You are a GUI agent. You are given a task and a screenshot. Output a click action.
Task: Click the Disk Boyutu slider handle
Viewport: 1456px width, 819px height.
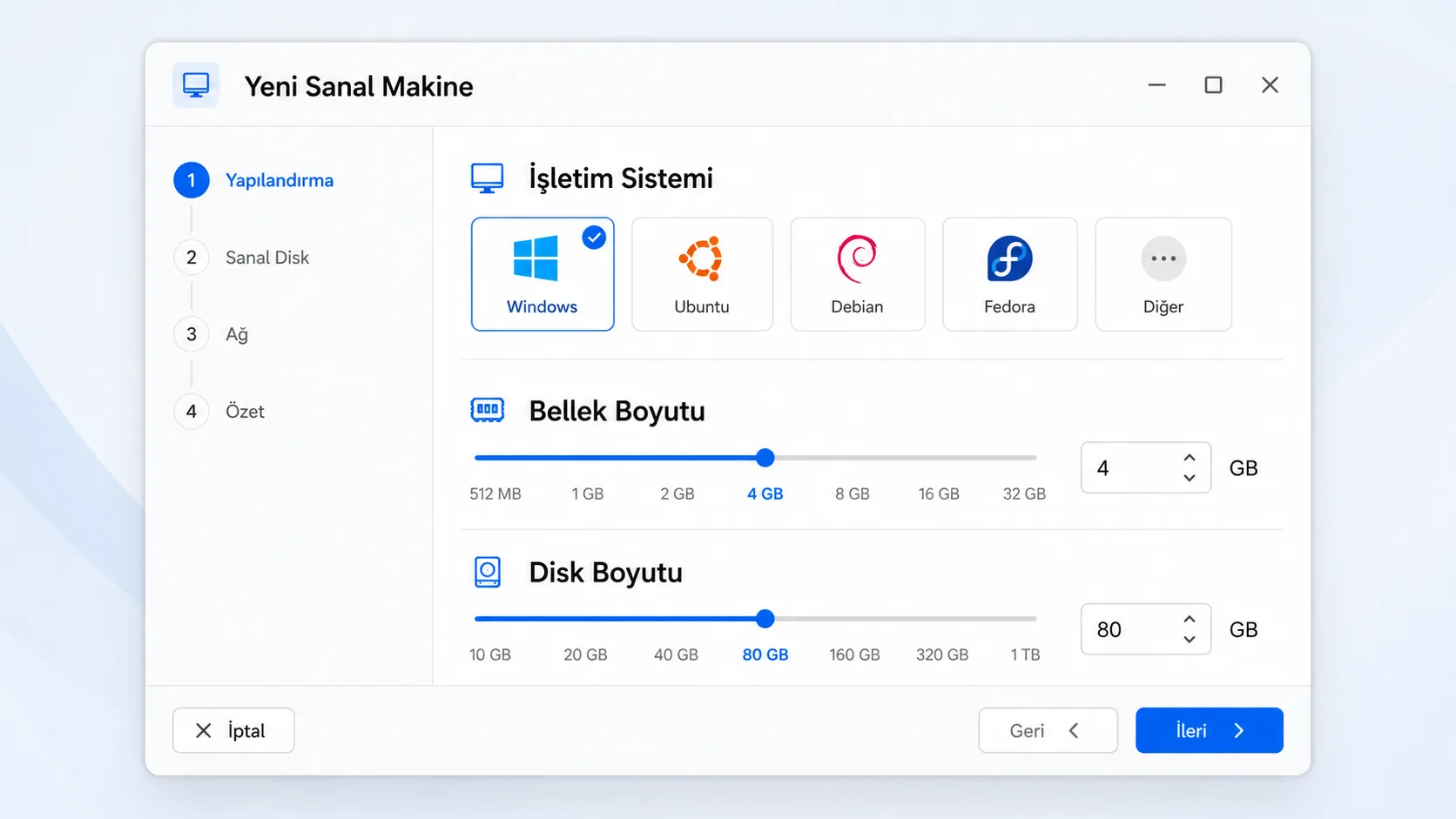point(765,619)
